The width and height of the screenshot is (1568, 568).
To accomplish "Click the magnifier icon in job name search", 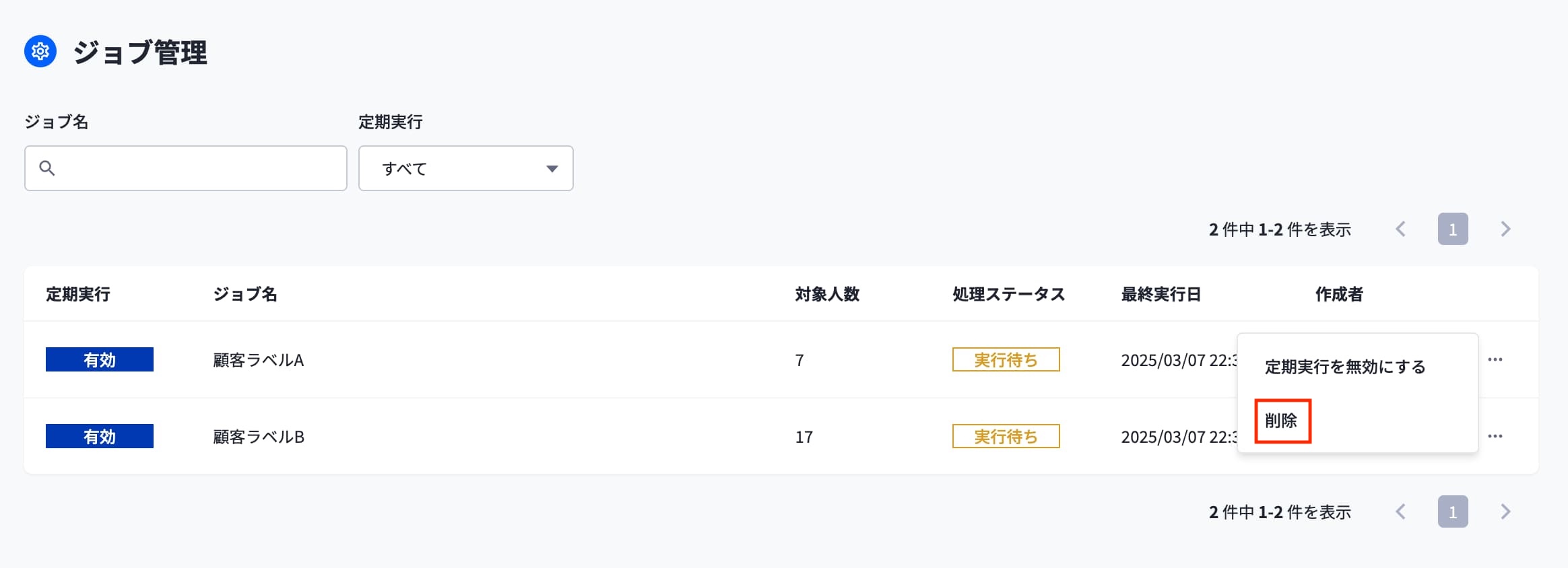I will 47,168.
